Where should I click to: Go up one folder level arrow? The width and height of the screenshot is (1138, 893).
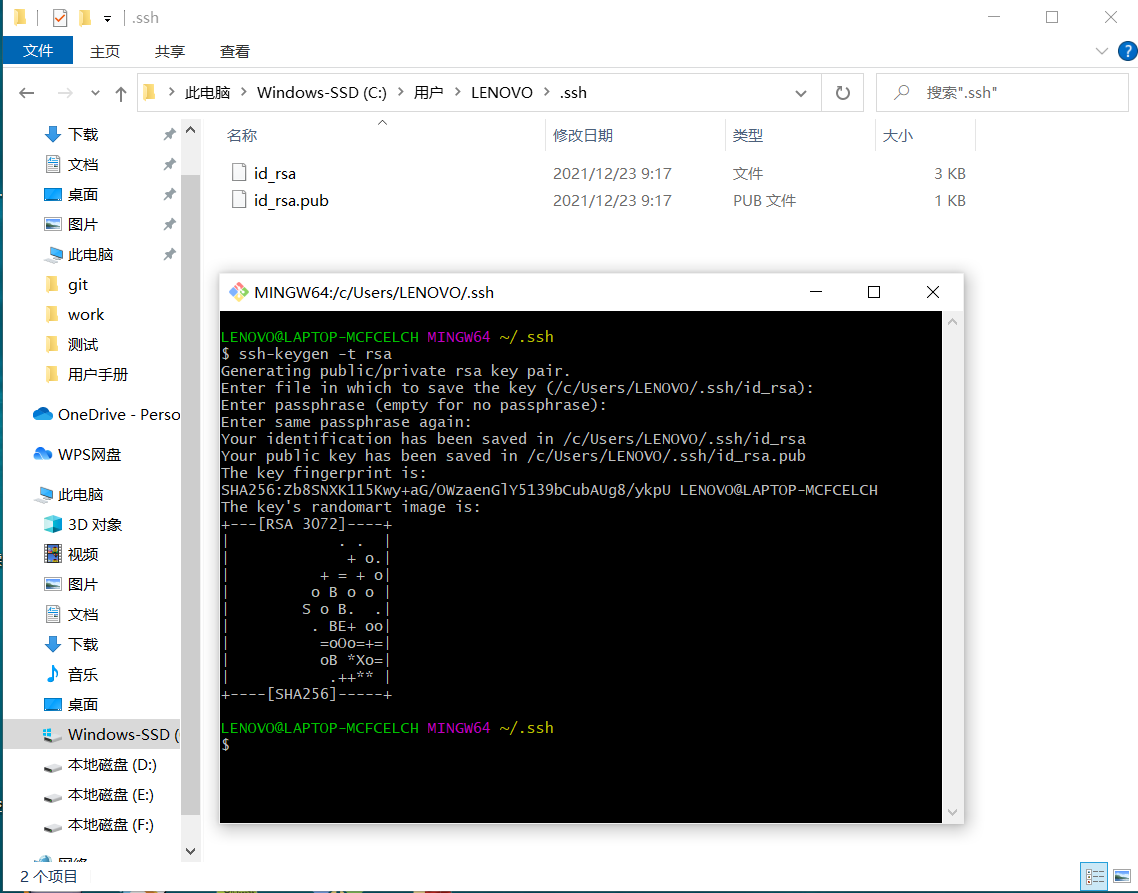(x=120, y=93)
